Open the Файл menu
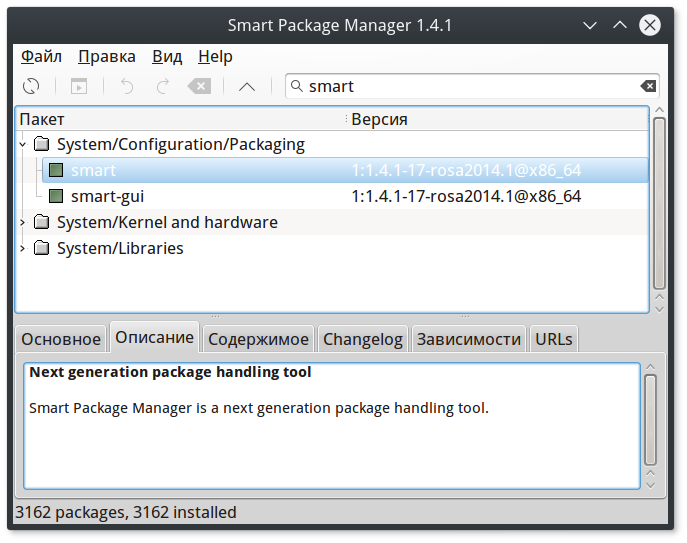Viewport: 687px width, 543px height. (x=41, y=57)
